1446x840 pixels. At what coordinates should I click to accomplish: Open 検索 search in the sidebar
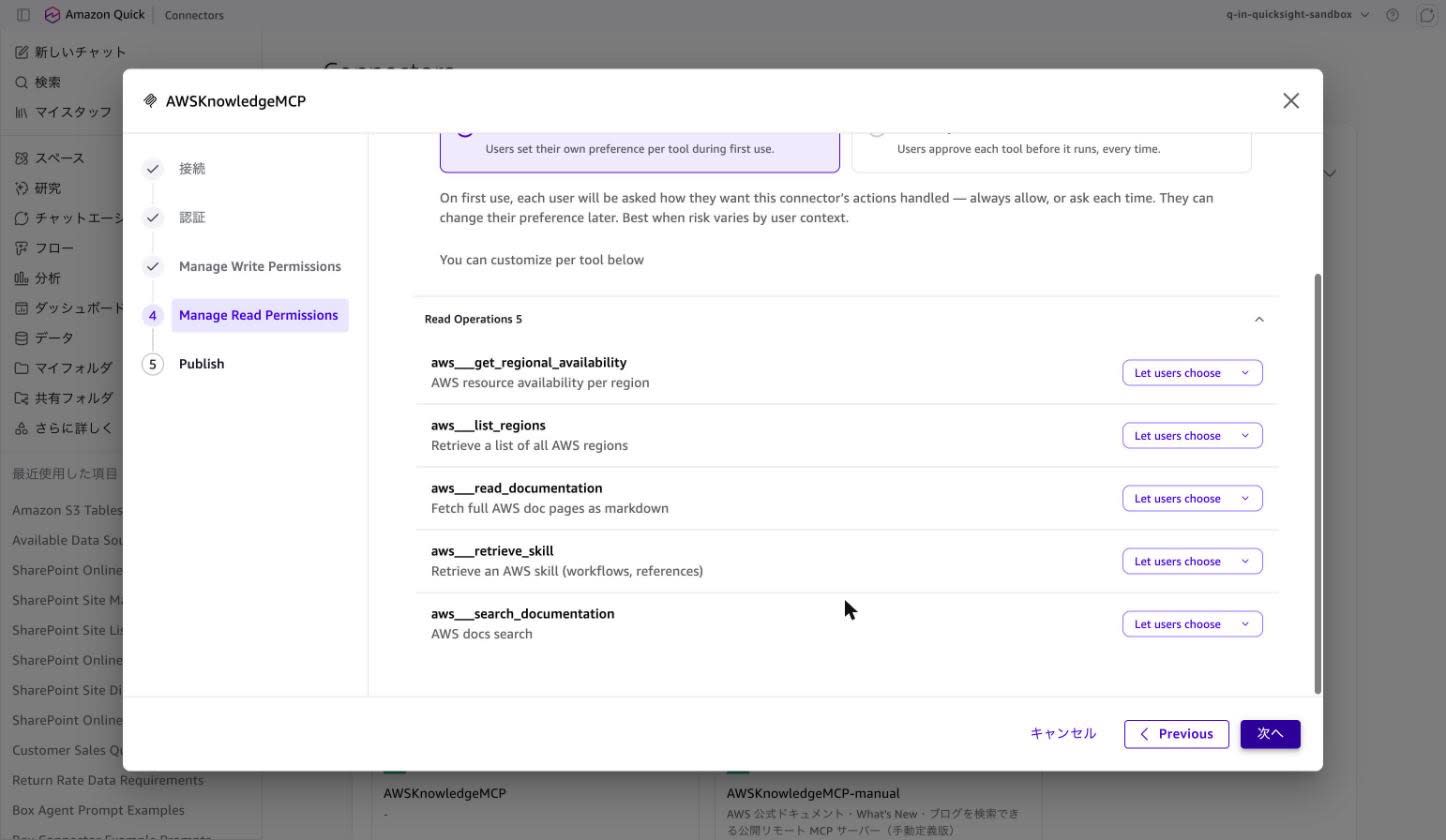click(38, 82)
